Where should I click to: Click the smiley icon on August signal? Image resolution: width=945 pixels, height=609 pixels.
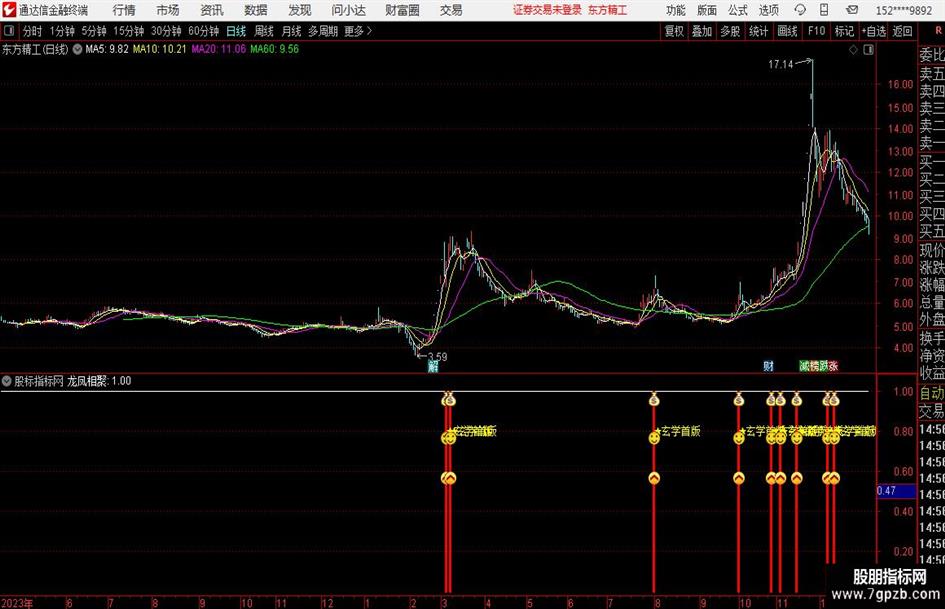654,438
